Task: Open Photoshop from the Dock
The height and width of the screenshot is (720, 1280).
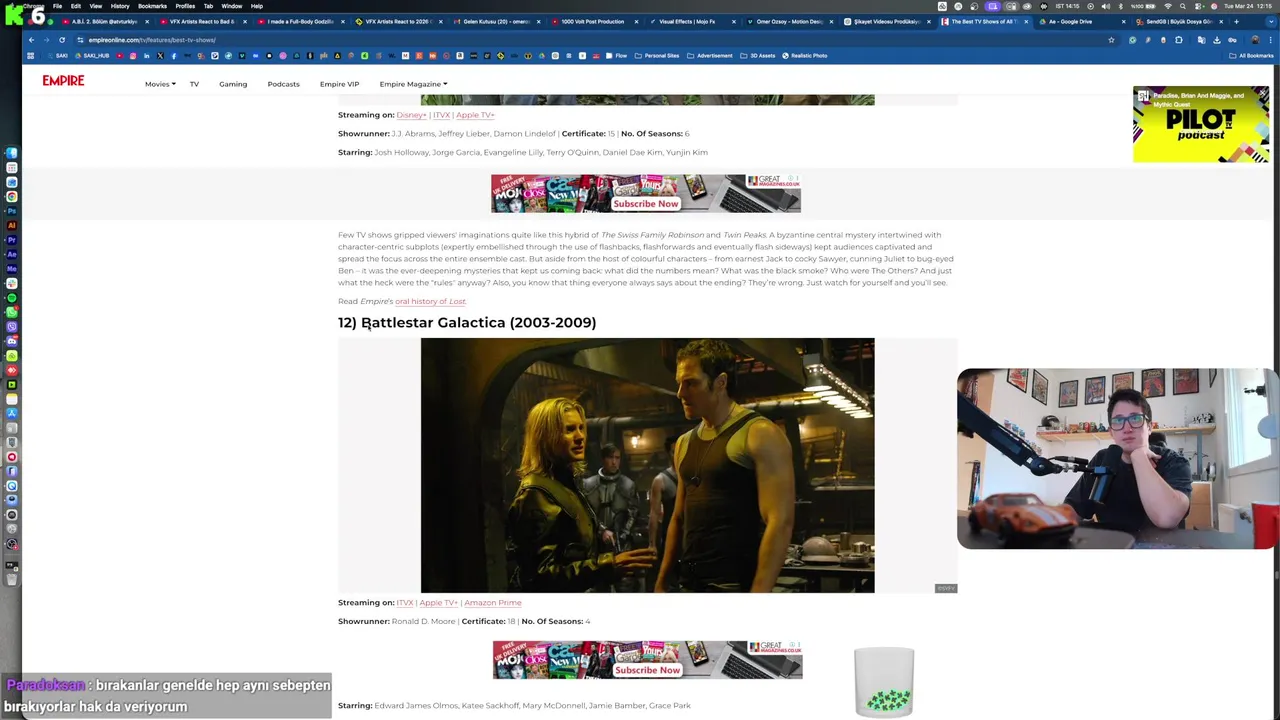Action: click(x=12, y=211)
